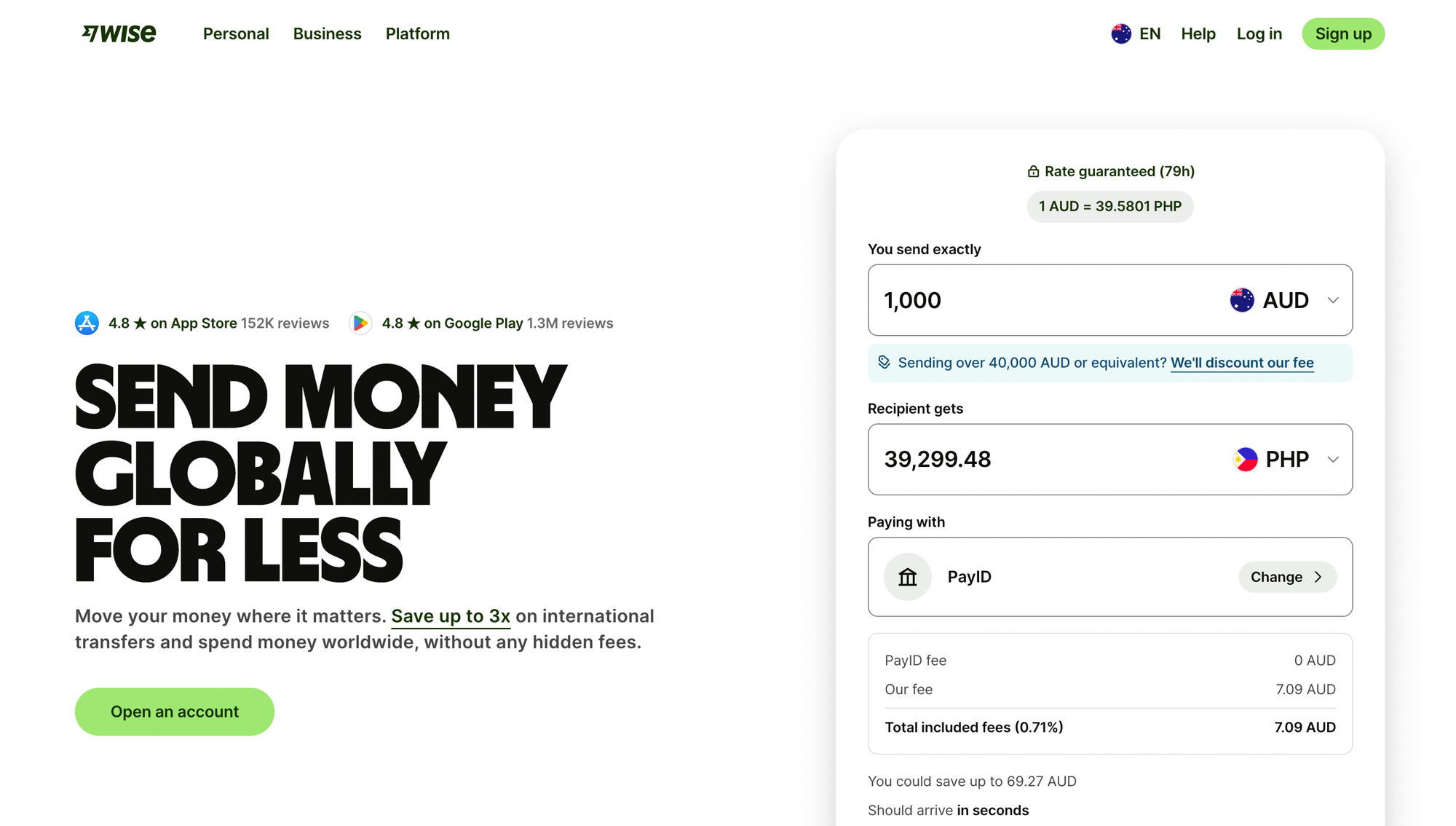Open the Personal menu
This screenshot has height=826, width=1456.
236,34
